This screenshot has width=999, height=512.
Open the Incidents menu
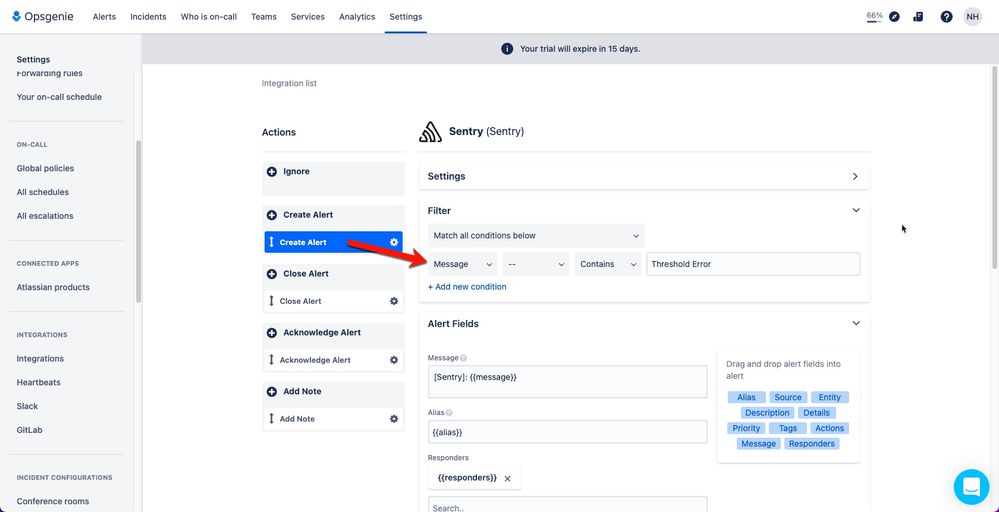pyautogui.click(x=148, y=17)
